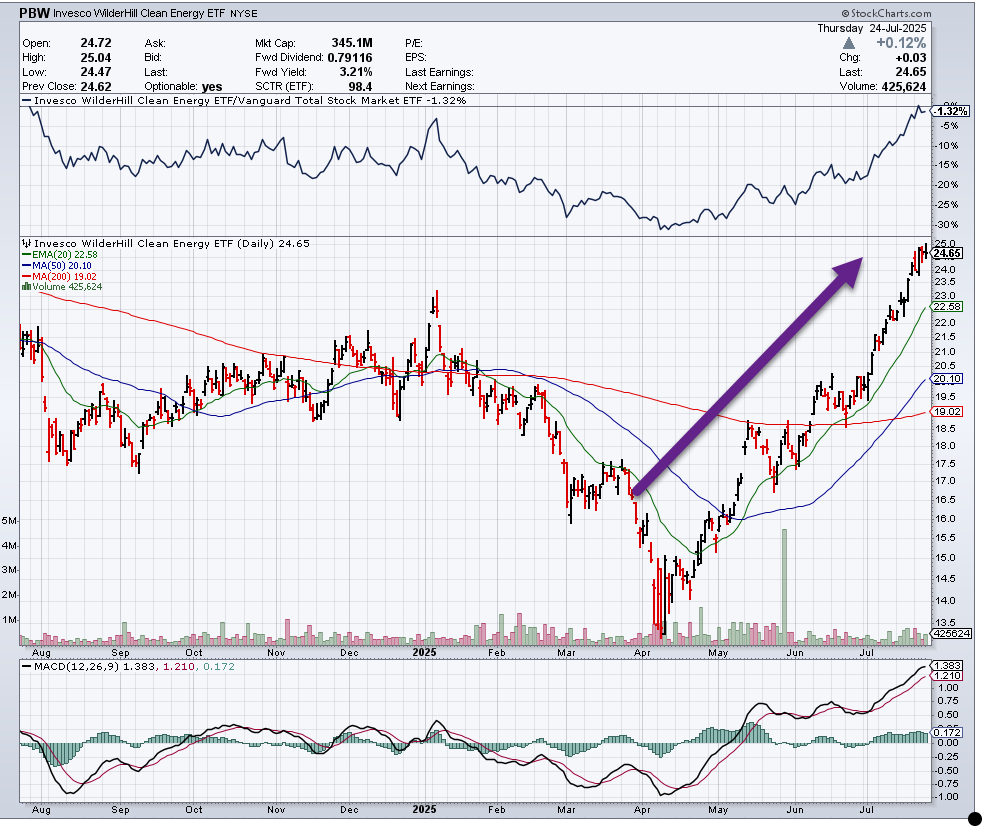Select the Mkt Cap value 345.1M
This screenshot has width=983, height=830.
(x=352, y=43)
